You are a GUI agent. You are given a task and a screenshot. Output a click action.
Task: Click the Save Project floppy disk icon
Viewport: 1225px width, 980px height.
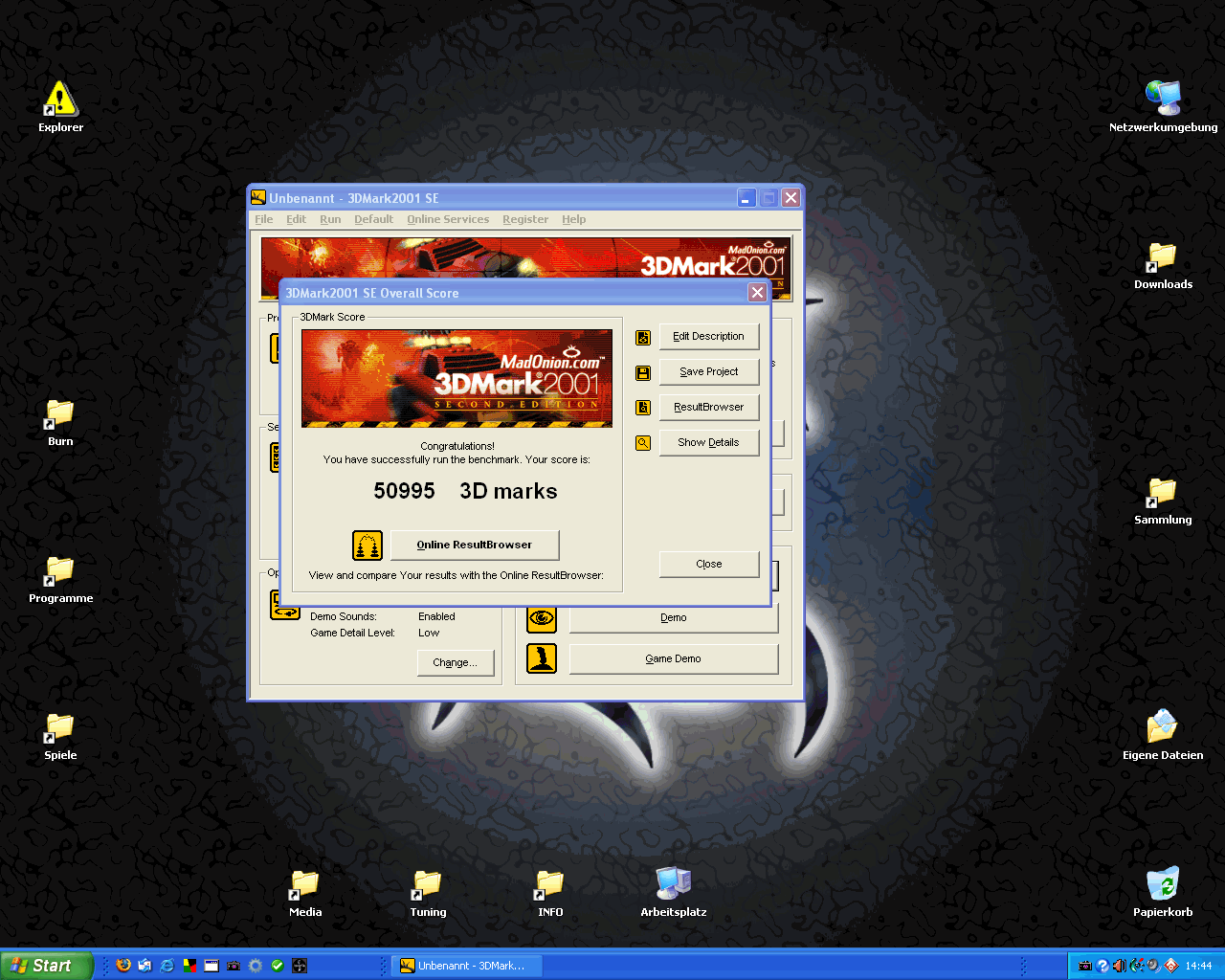[x=643, y=372]
